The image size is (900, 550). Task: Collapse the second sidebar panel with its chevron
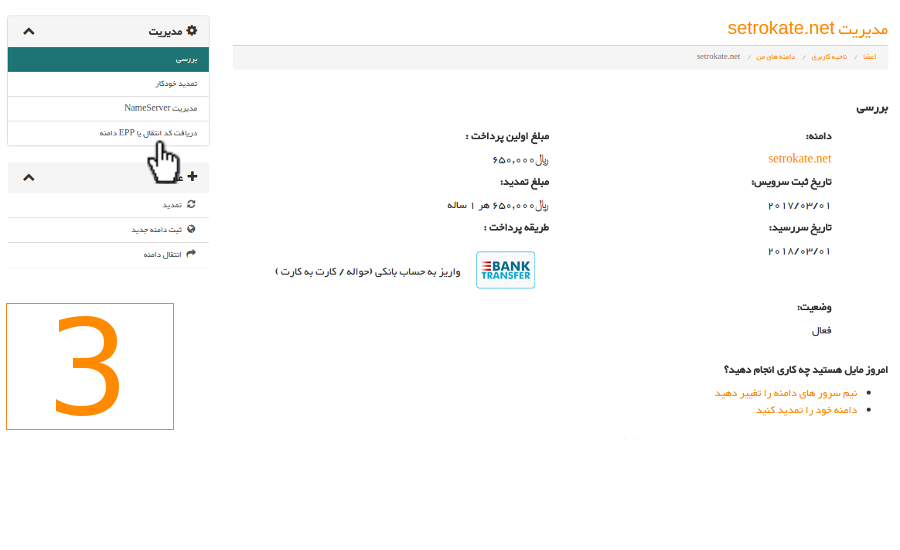(29, 177)
